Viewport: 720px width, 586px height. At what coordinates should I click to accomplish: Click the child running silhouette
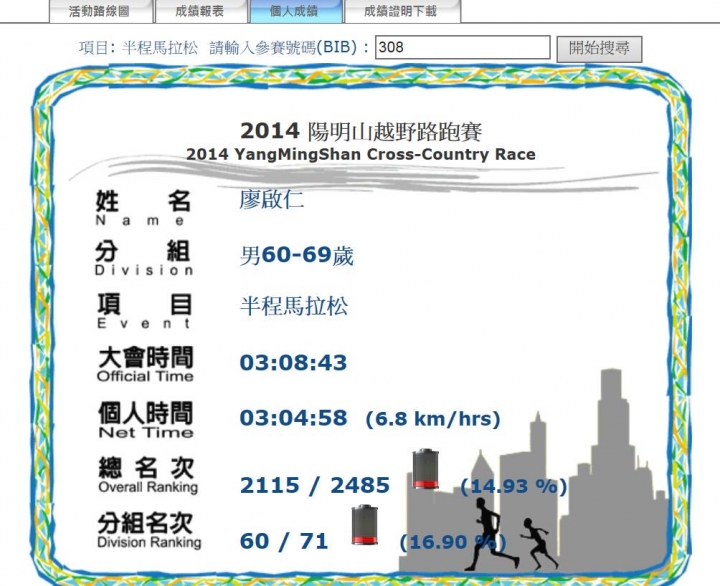[539, 544]
